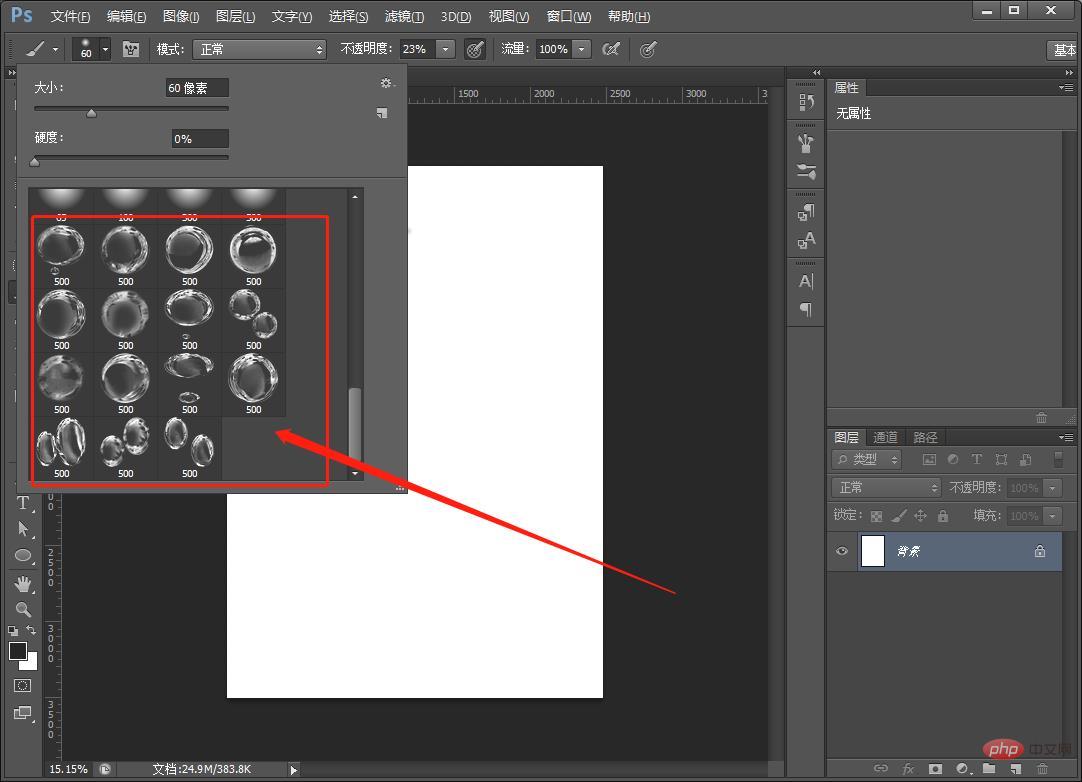Screen dimensions: 1082x782
Task: Enable airbrush-style build-up next to 流量
Action: pyautogui.click(x=611, y=49)
